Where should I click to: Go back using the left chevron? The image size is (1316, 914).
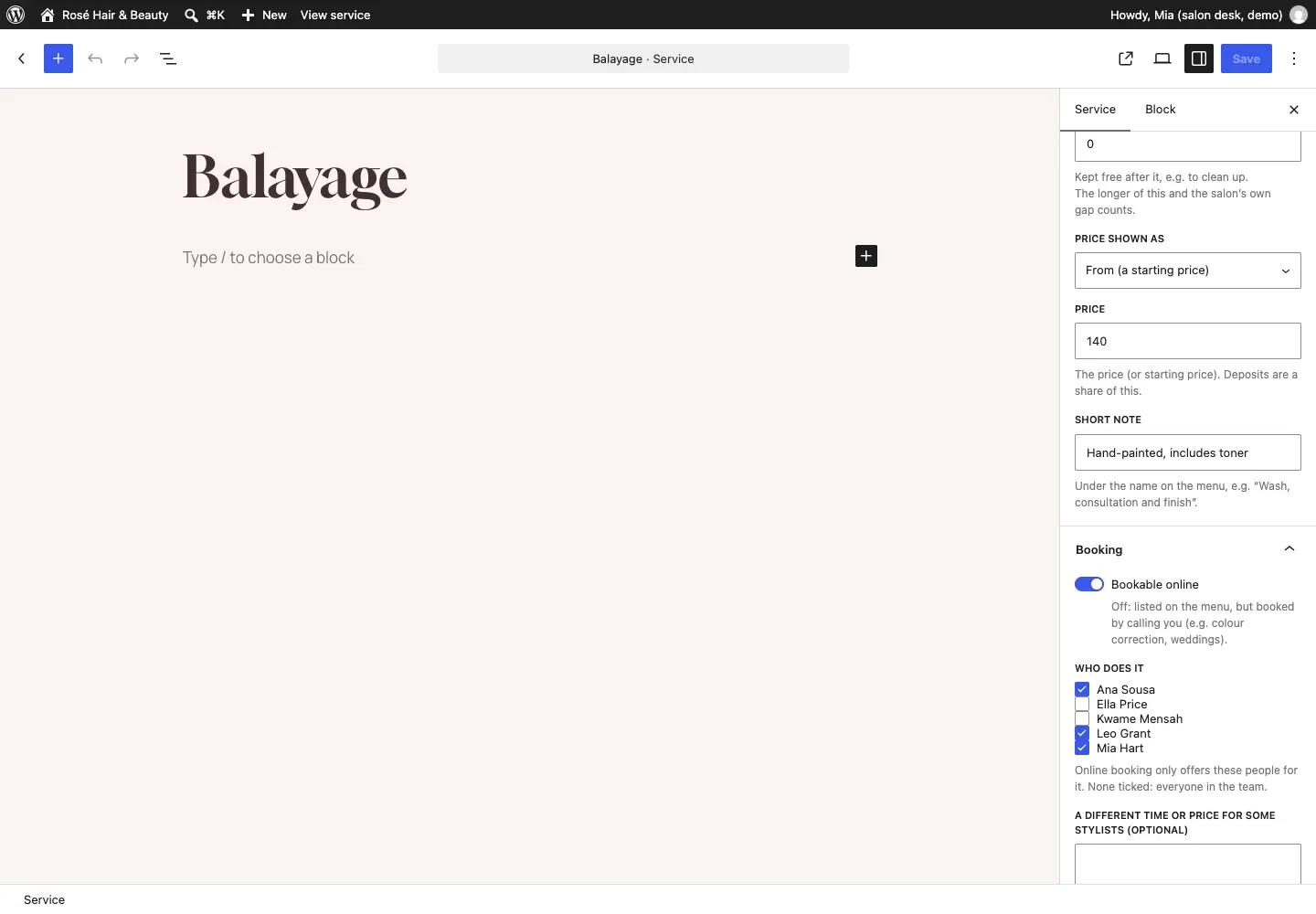[x=22, y=58]
